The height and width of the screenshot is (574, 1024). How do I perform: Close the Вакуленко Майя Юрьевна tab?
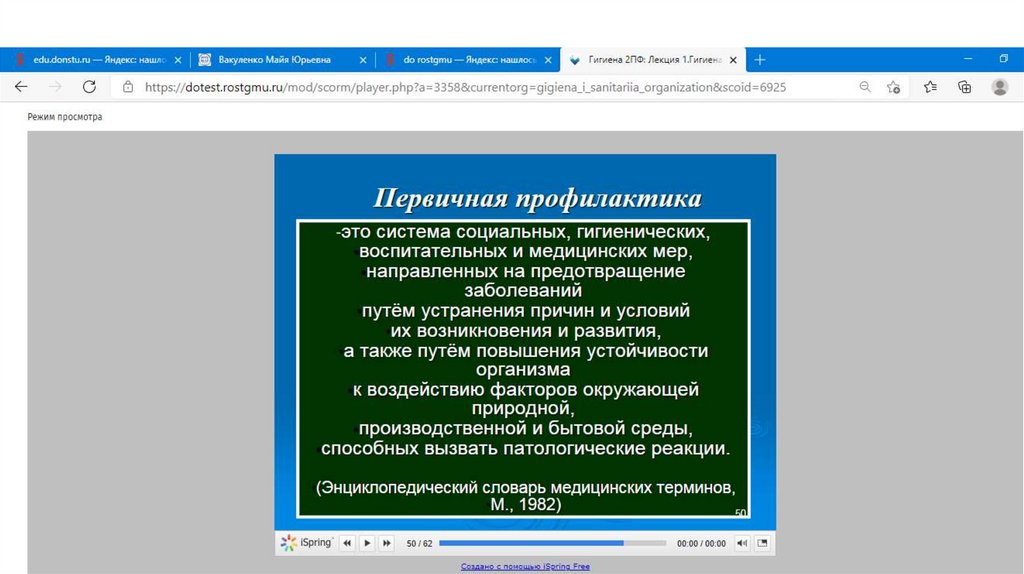click(x=363, y=60)
